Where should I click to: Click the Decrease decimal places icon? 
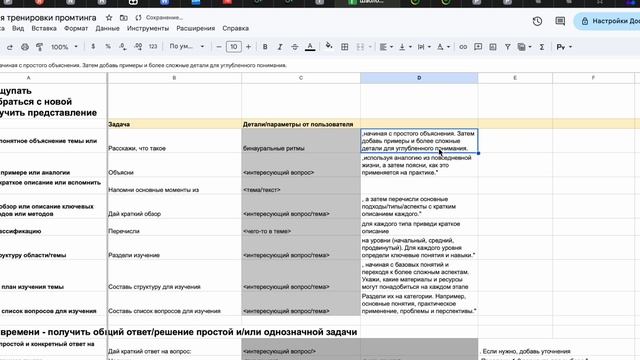(x=123, y=47)
